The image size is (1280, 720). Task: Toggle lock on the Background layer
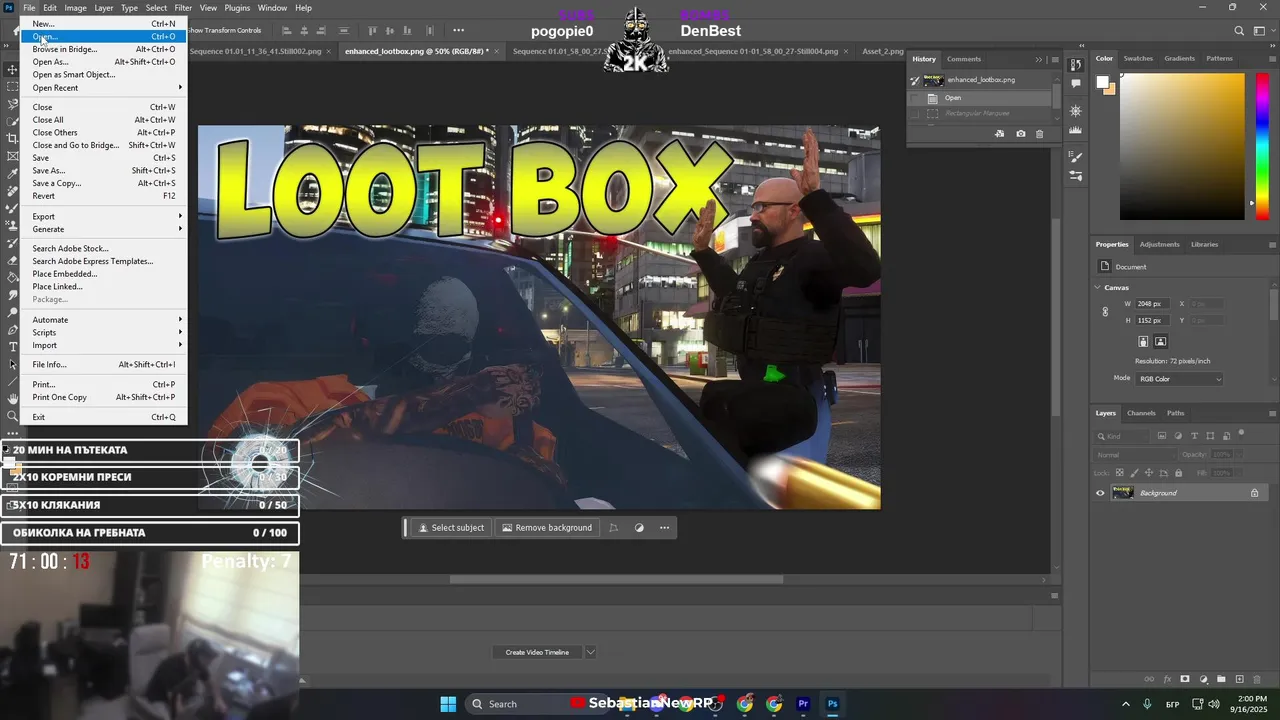tap(1254, 493)
